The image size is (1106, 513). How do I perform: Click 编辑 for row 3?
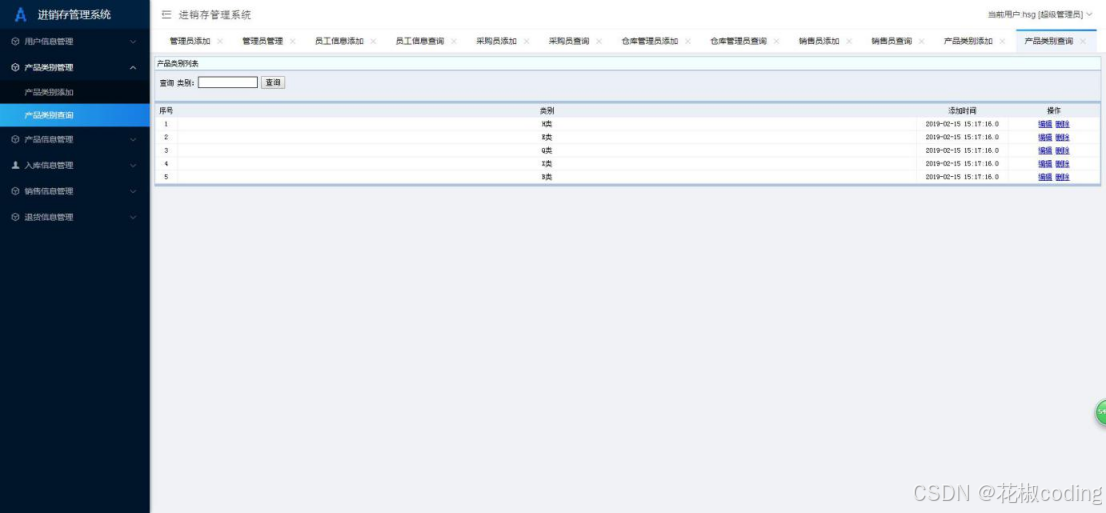coord(1045,150)
